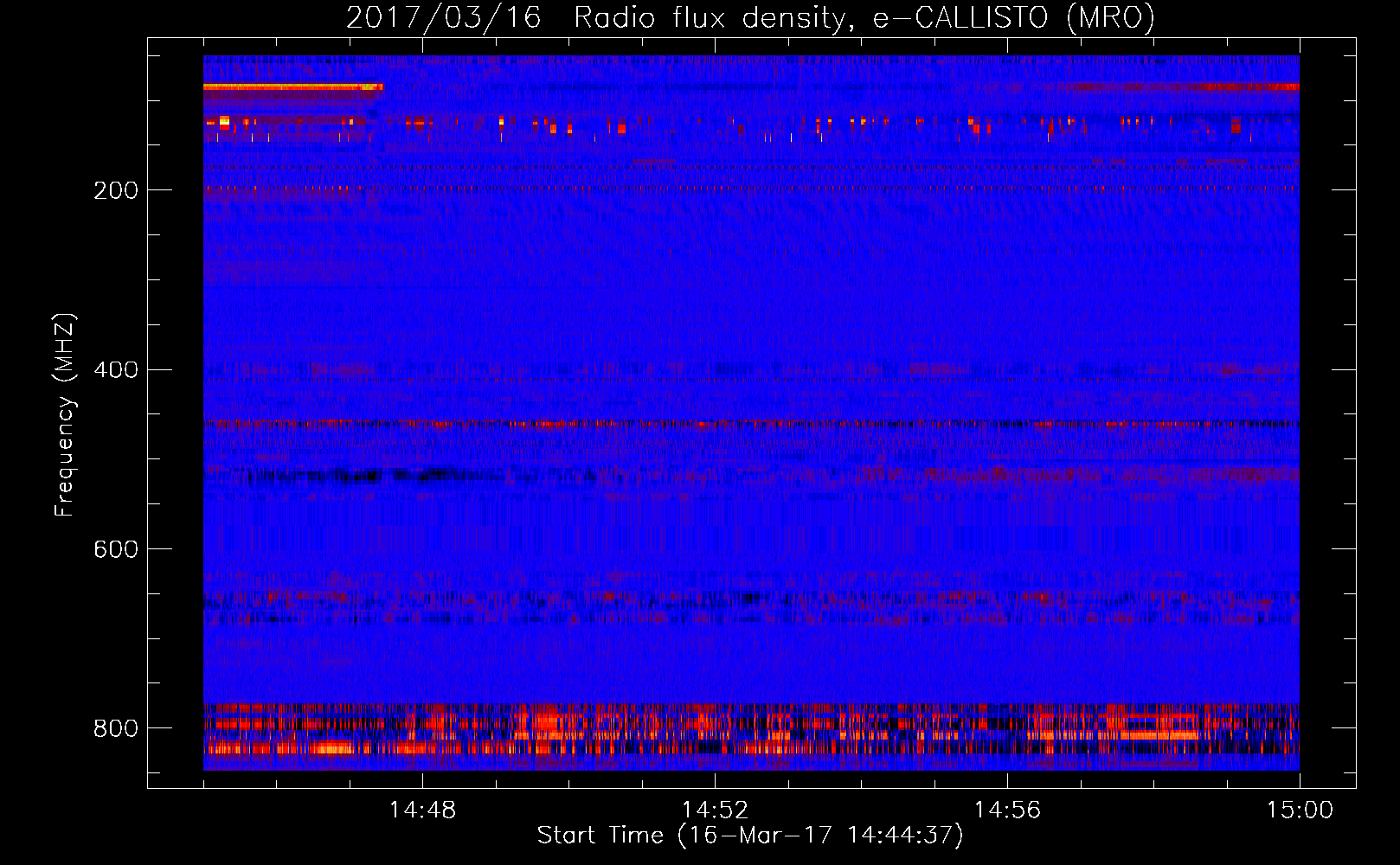Click the 15:00 time tick label
Image resolution: width=1400 pixels, height=865 pixels.
1300,811
